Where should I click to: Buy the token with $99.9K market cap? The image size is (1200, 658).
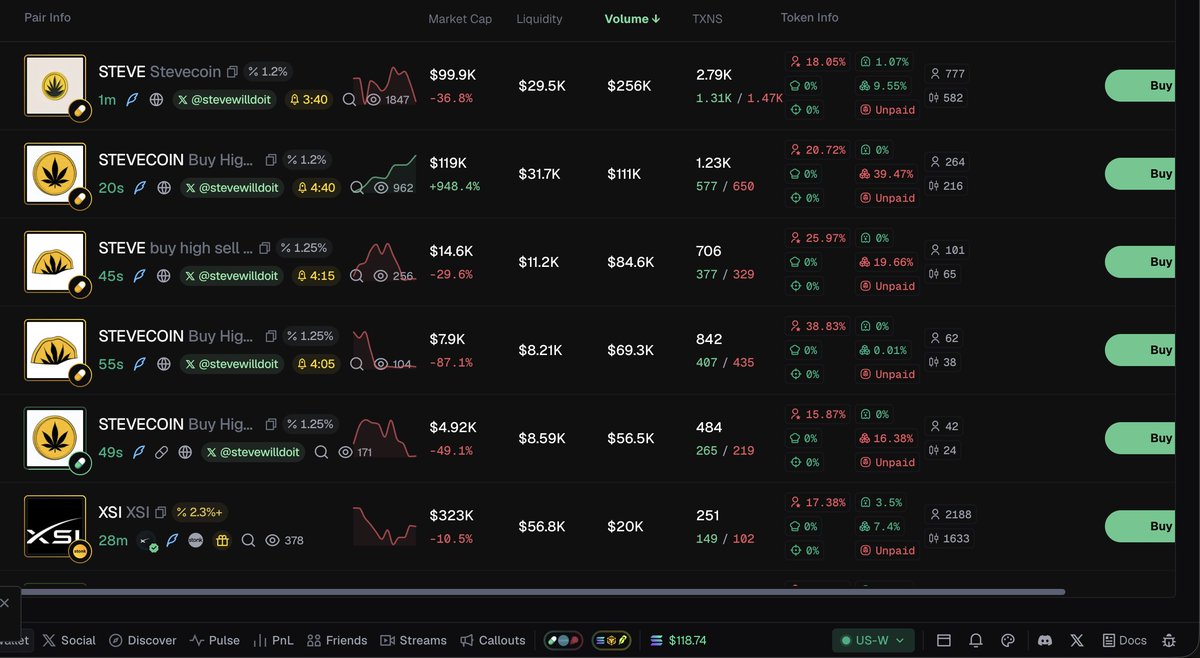point(1140,86)
